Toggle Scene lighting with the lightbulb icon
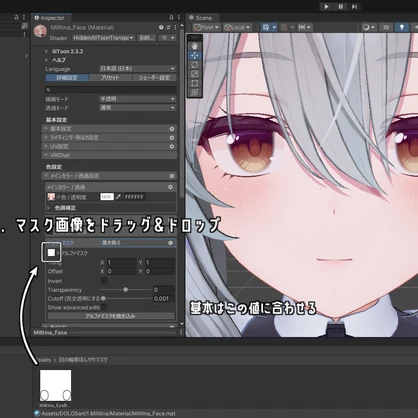The width and height of the screenshot is (418, 418). pos(402,27)
